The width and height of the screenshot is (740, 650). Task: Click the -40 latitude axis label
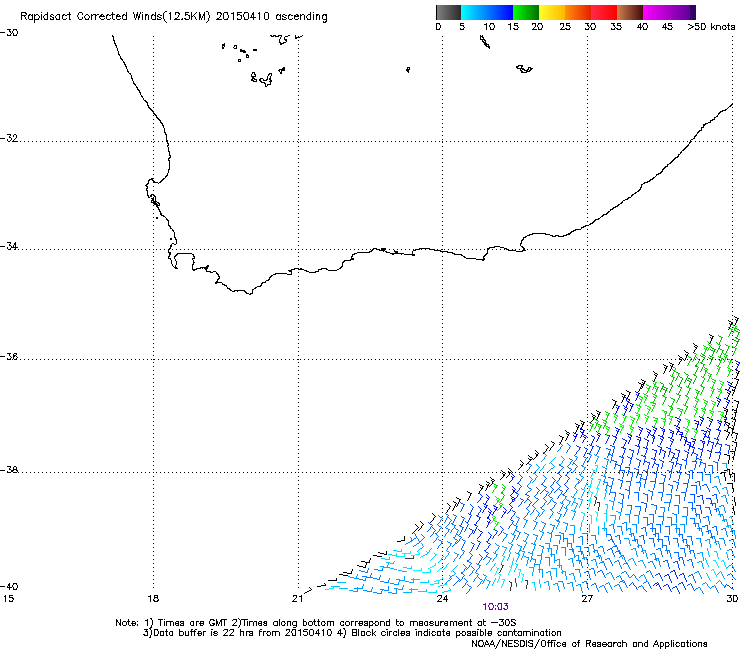point(9,586)
